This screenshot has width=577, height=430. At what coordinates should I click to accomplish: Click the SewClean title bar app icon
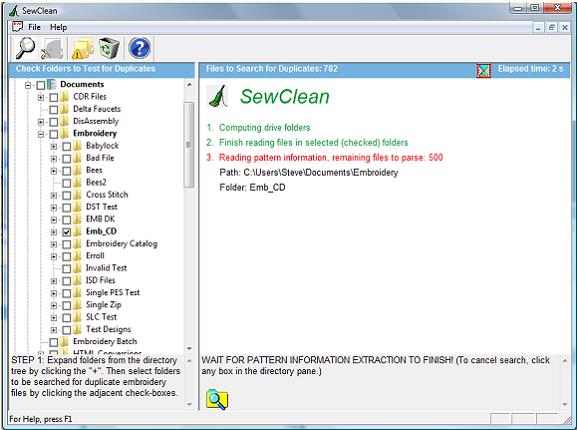coord(13,11)
